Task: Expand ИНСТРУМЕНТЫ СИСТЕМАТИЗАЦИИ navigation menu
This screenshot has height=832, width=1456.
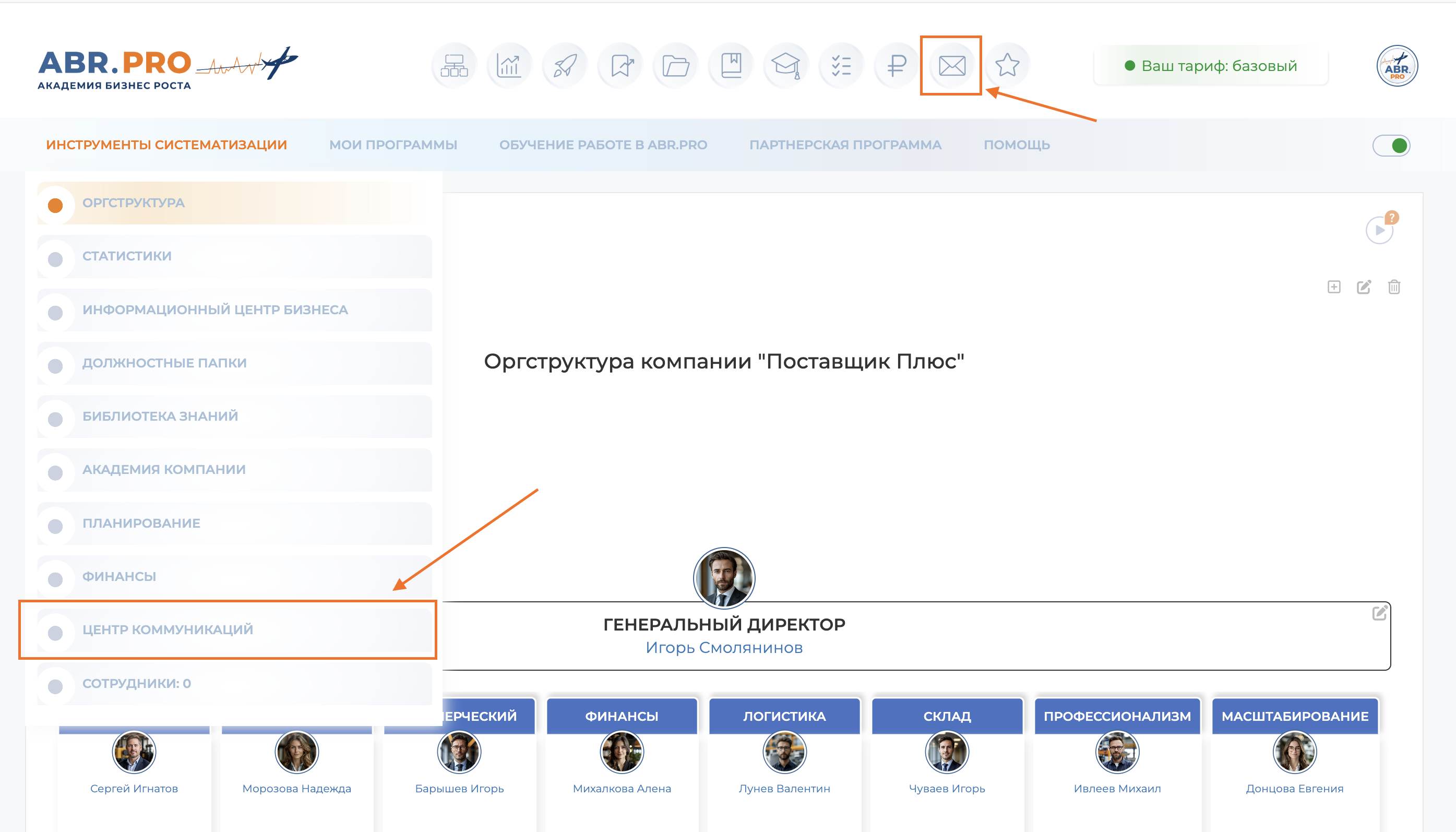Action: 166,145
